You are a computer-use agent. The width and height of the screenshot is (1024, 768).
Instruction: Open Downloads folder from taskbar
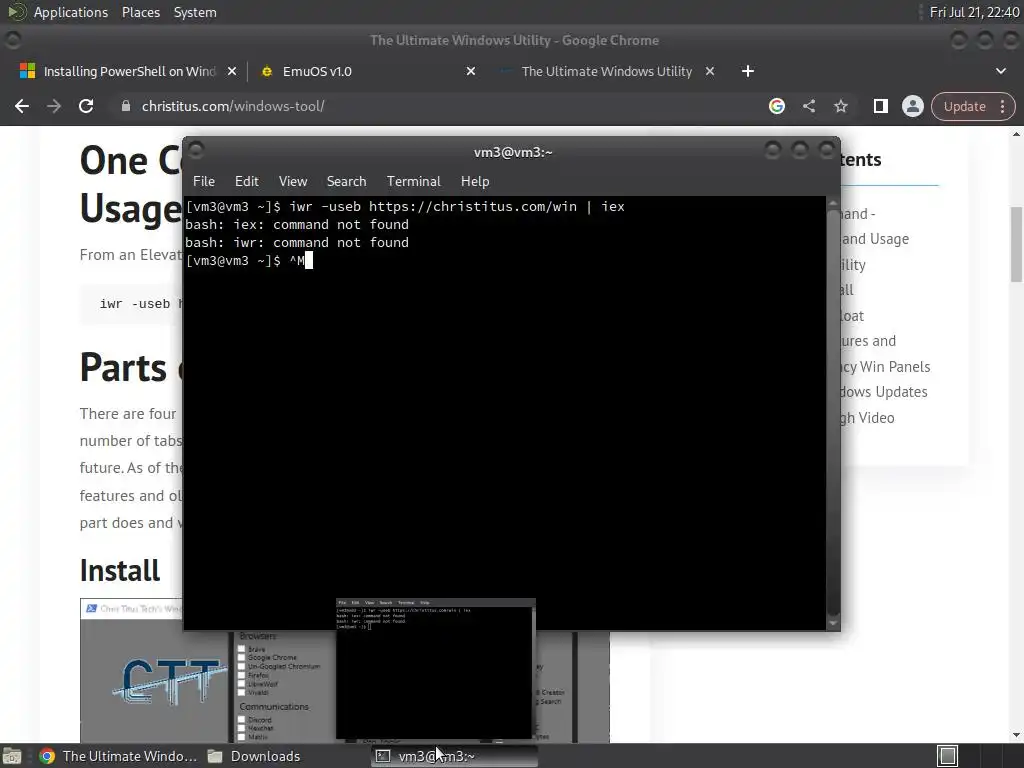pos(253,756)
